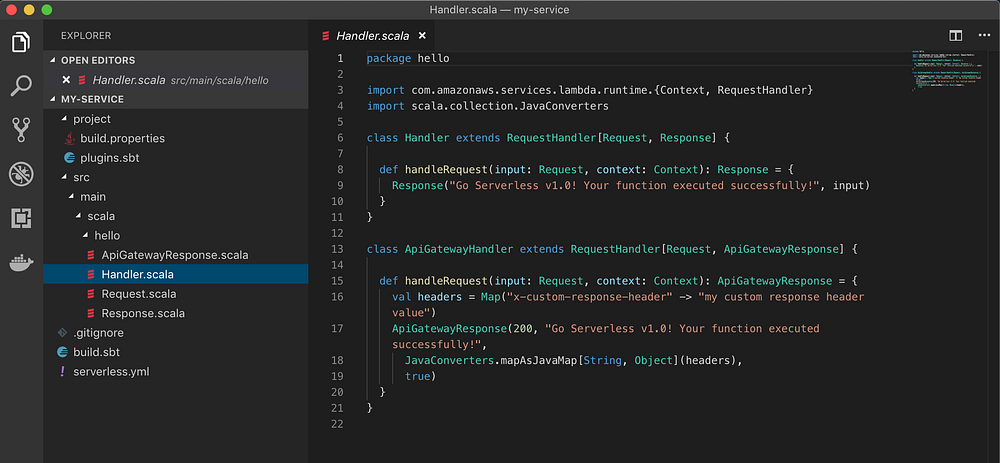This screenshot has height=463, width=1000.
Task: Close the Handler.scala editor tab
Action: tap(422, 36)
